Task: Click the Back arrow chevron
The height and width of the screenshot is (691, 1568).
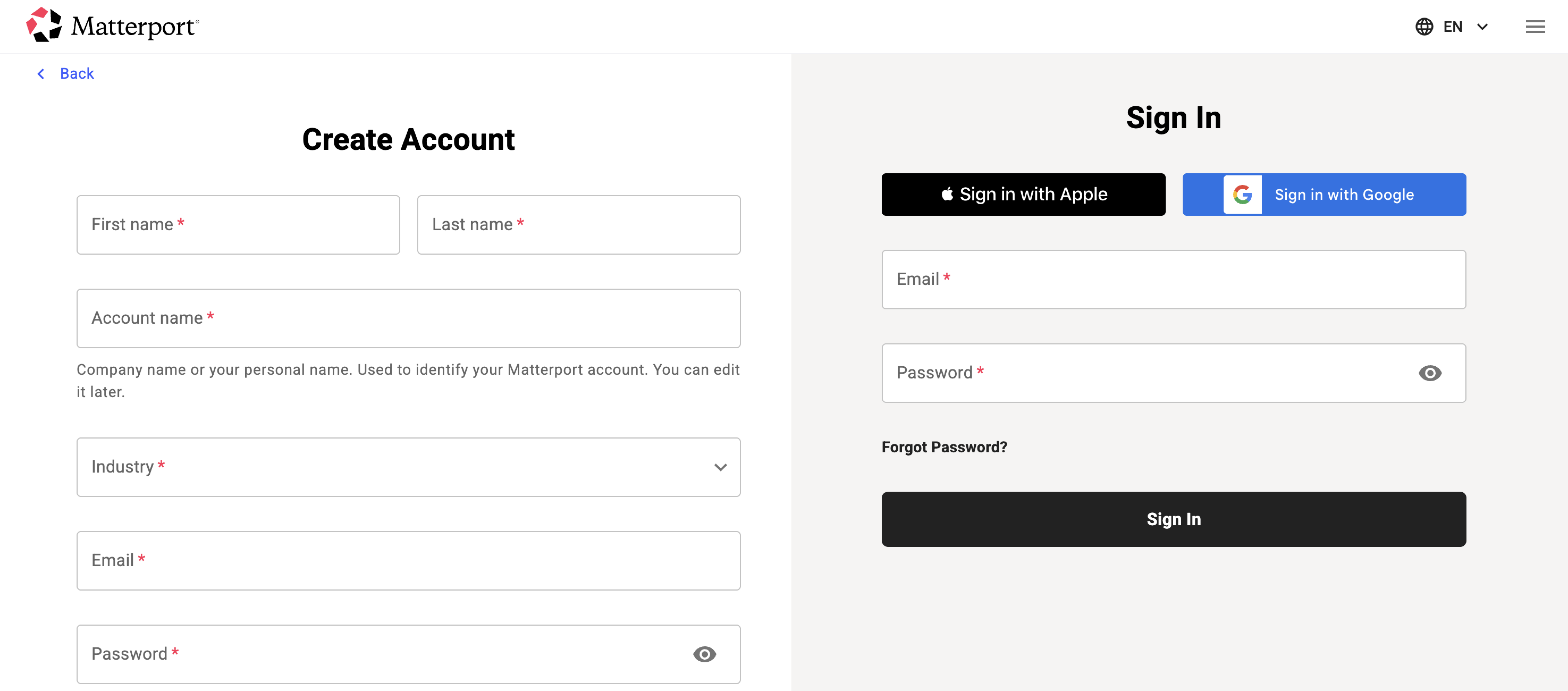Action: click(x=41, y=74)
